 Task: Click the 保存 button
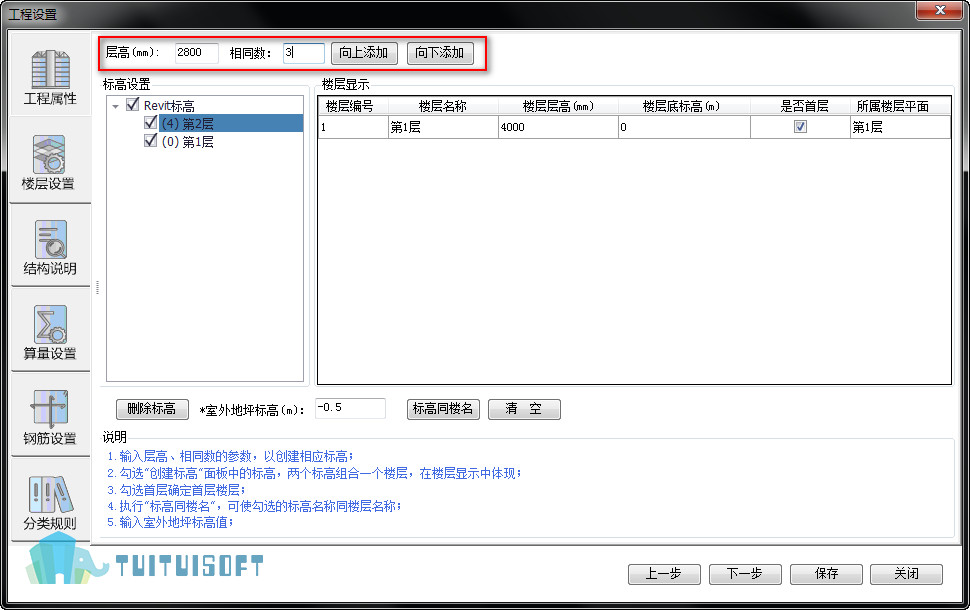[825, 574]
